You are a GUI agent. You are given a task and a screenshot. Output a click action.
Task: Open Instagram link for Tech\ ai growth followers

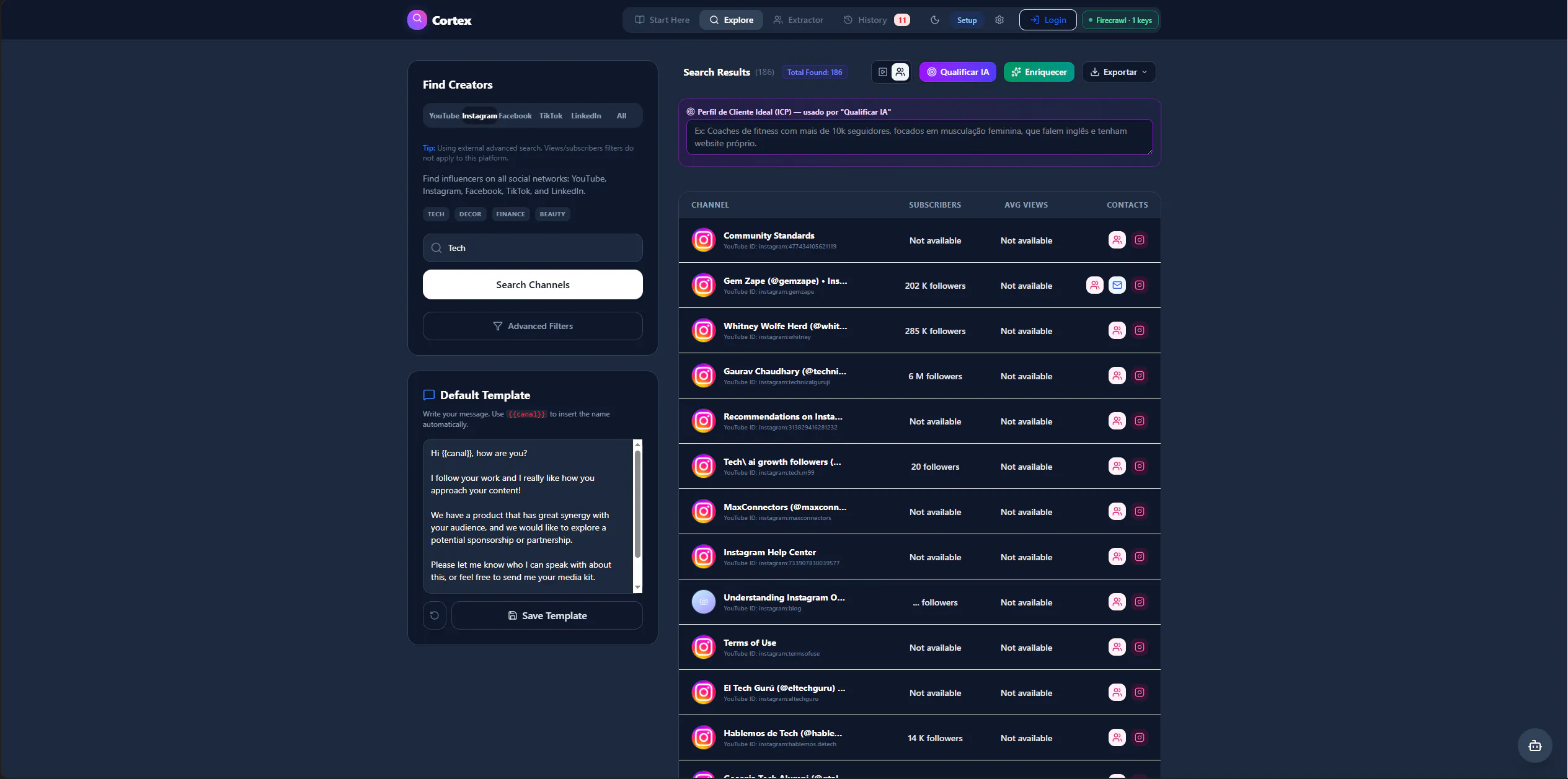[x=1140, y=466]
